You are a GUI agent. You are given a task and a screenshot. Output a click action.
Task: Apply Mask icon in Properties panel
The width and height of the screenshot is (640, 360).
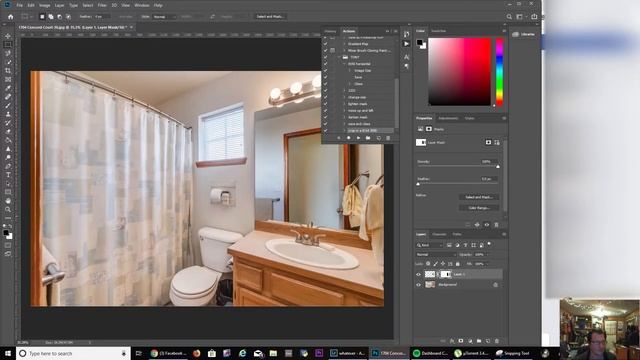coord(477,225)
